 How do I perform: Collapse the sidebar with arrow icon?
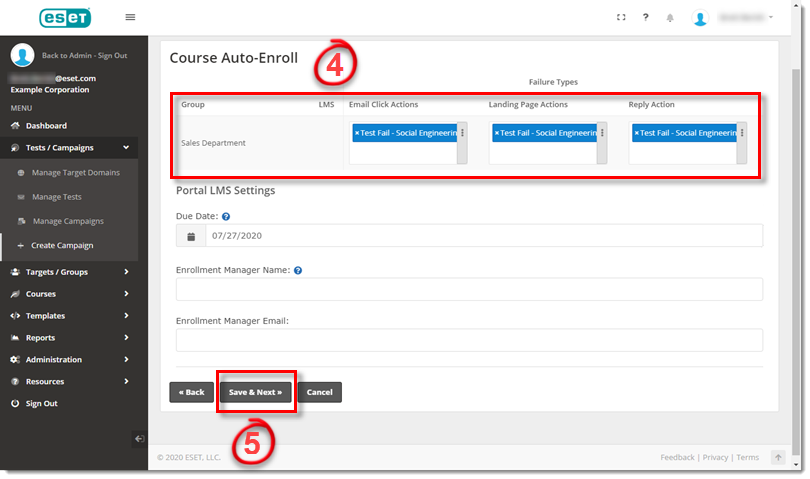[139, 438]
